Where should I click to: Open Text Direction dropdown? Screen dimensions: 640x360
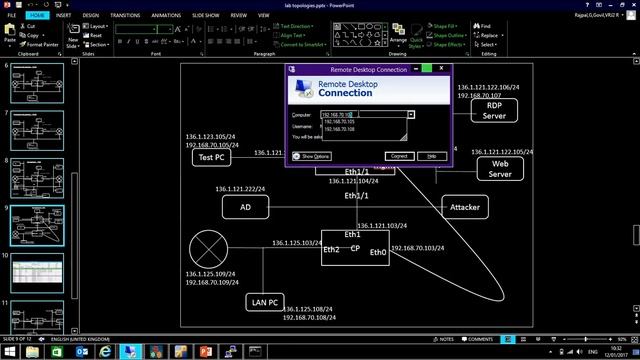(293, 26)
